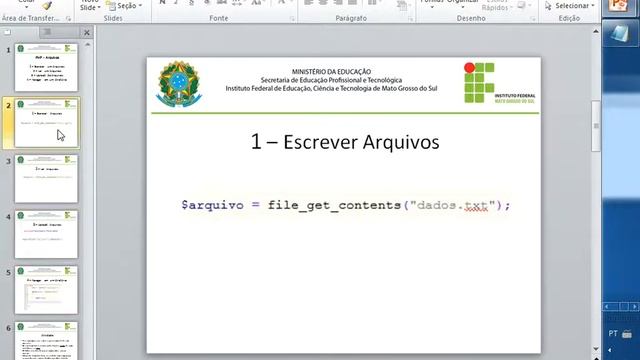Click taskbar scroll left arrow

pyautogui.click(x=607, y=306)
